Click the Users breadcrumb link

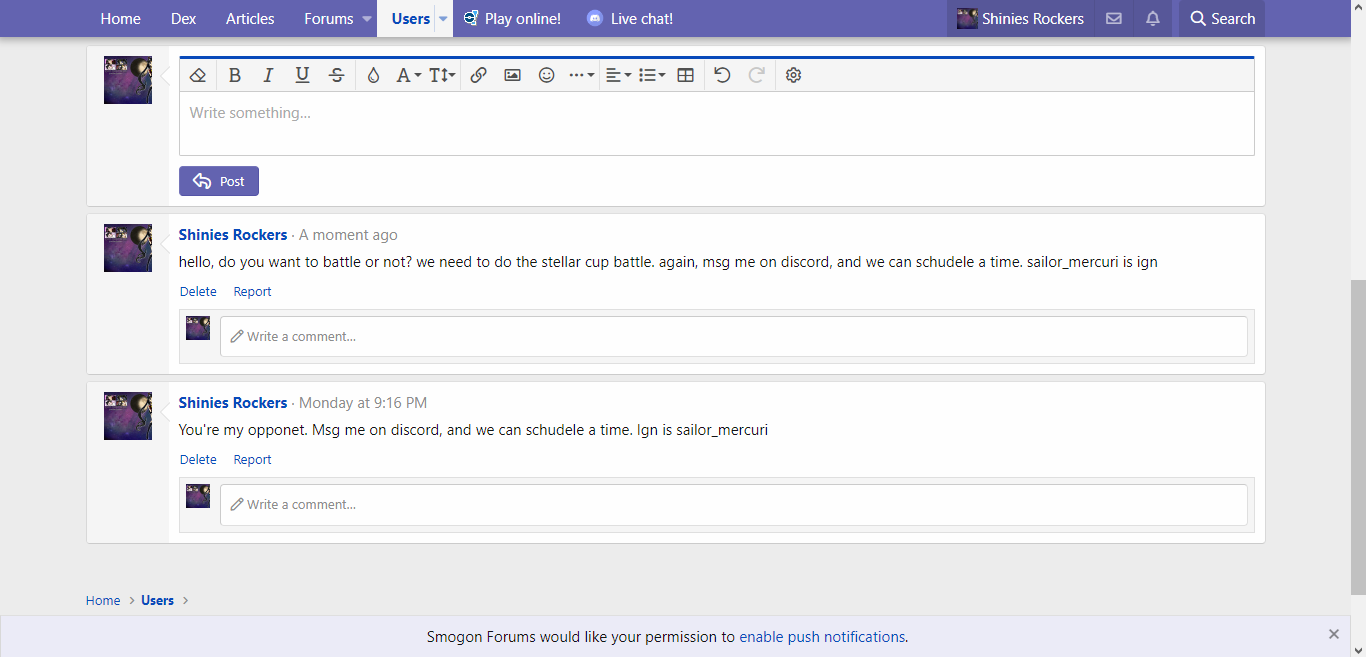point(157,601)
